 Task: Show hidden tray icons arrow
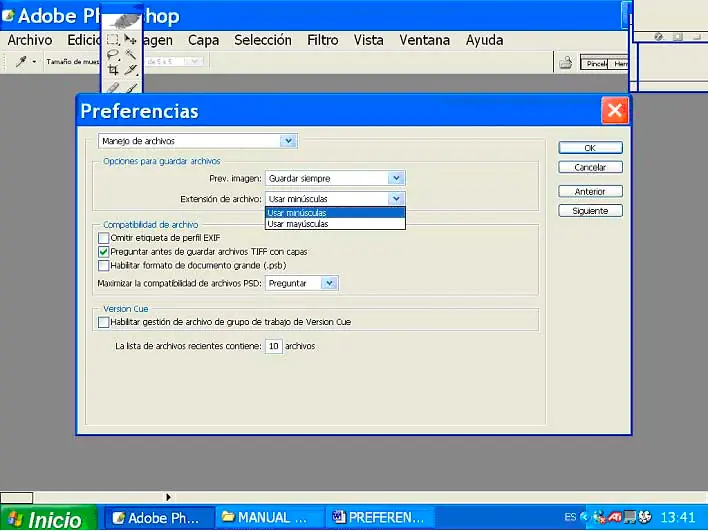coord(585,517)
